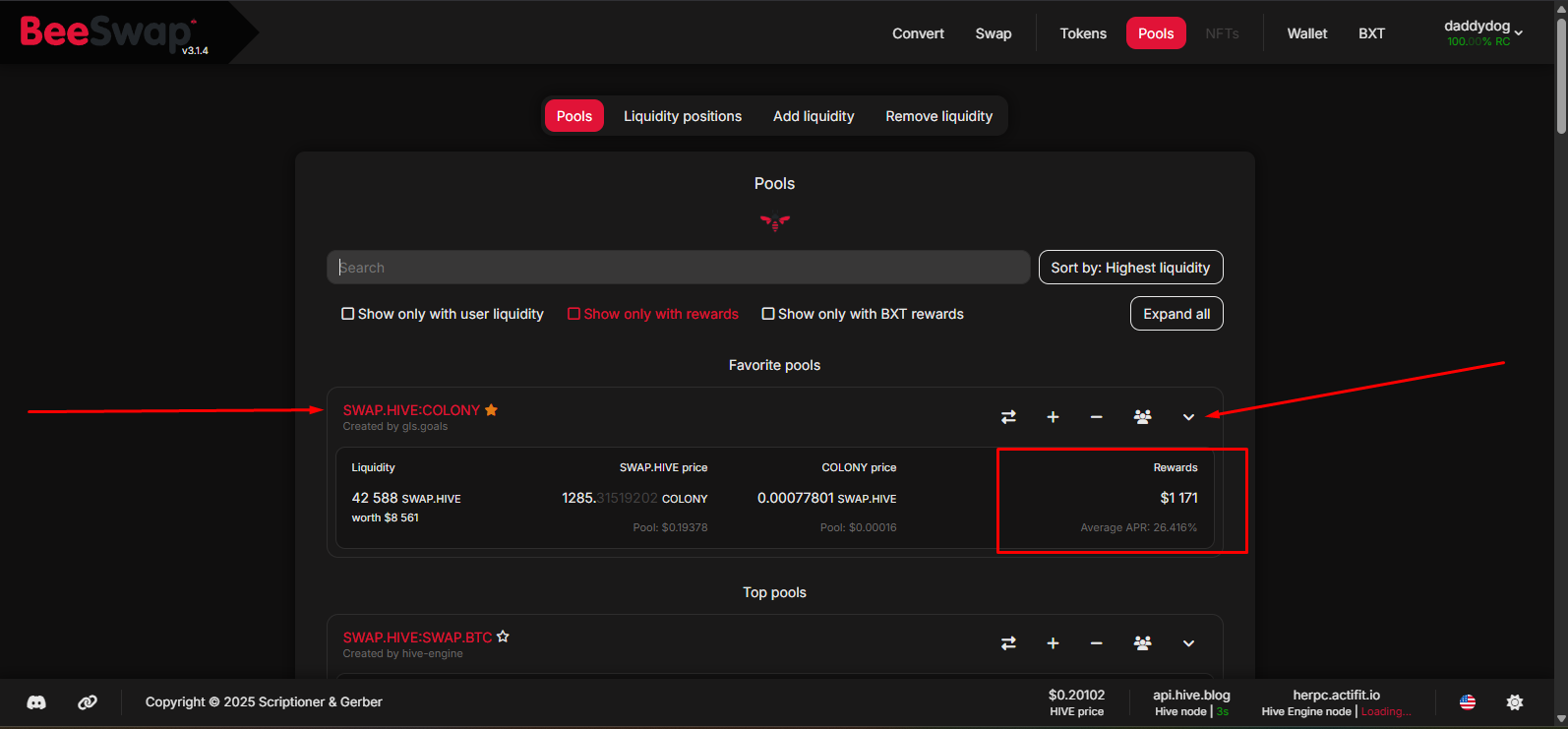The height and width of the screenshot is (729, 1568).
Task: Click the swap icon for SWAP.HIVE:COLONY pool
Action: click(1008, 417)
